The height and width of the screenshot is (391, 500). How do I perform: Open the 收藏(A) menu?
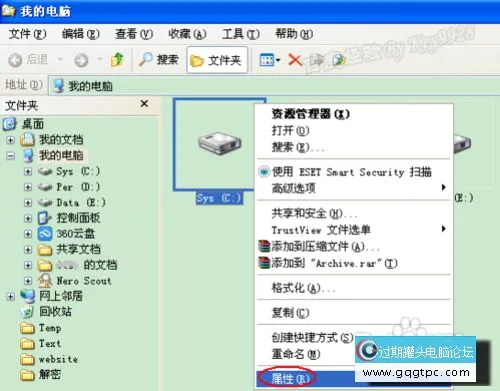(187, 34)
